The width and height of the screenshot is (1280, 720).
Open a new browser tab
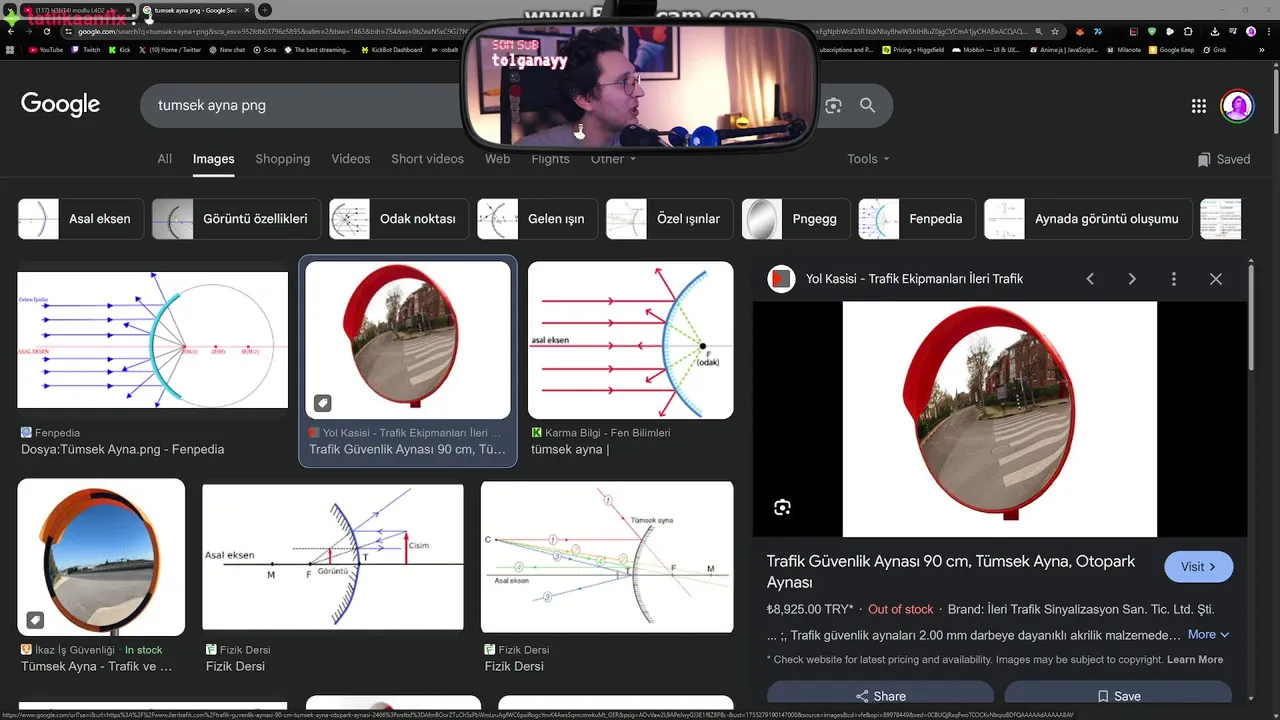264,10
